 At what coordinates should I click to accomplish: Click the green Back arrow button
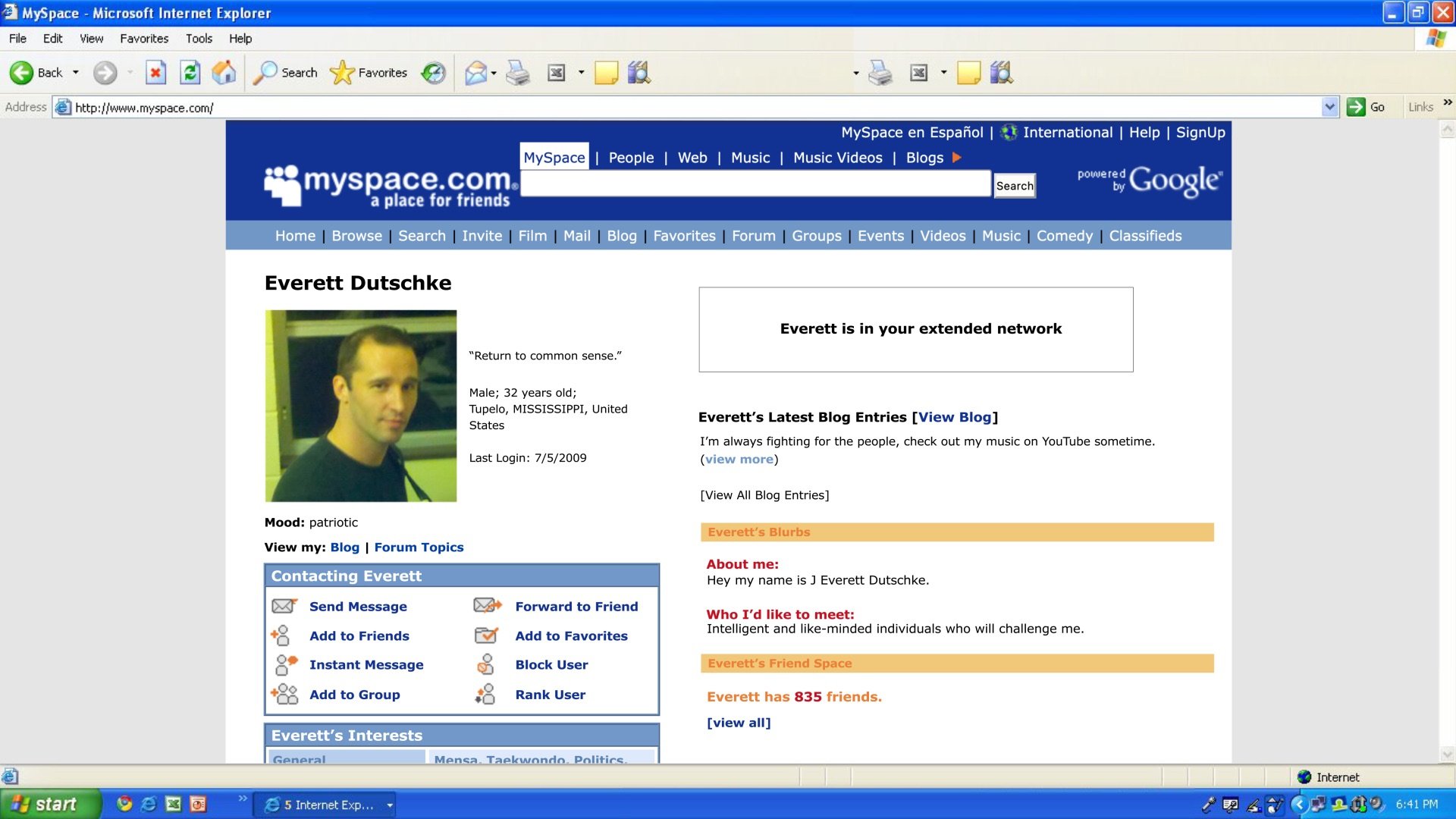pyautogui.click(x=21, y=73)
